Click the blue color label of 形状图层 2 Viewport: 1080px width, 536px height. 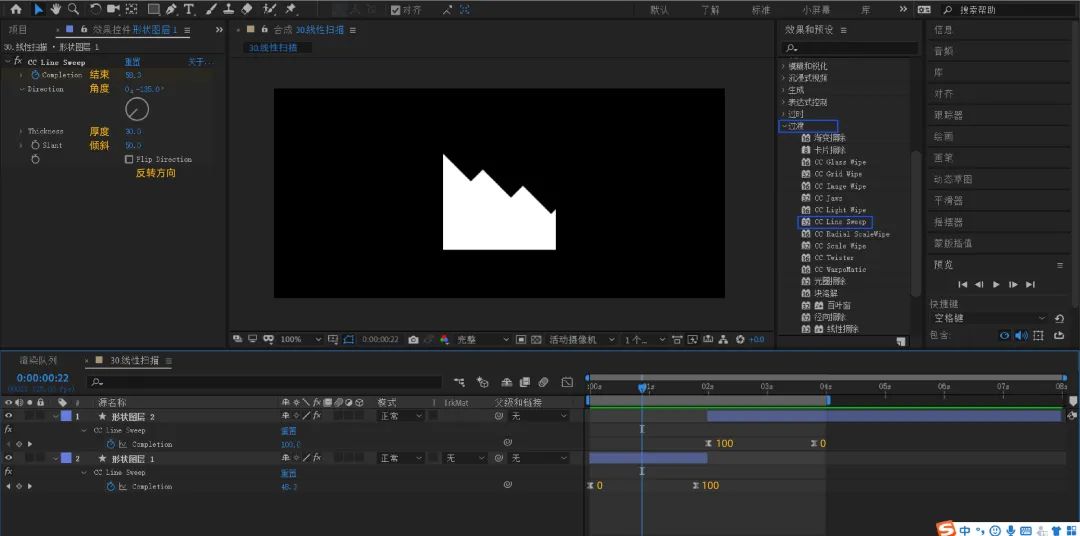coord(66,416)
